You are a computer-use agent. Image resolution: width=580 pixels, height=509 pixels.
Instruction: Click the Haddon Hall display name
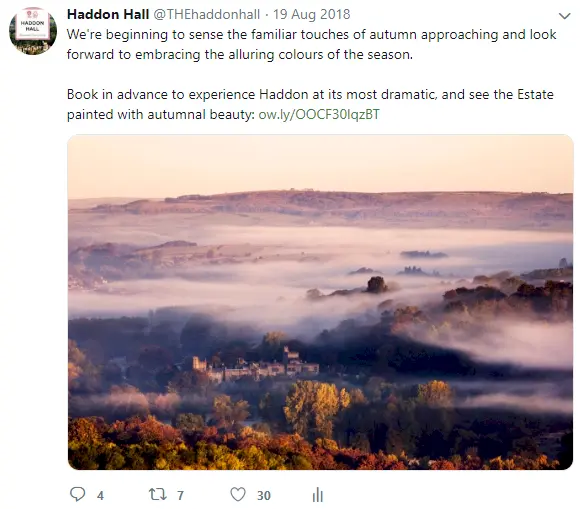(x=108, y=14)
